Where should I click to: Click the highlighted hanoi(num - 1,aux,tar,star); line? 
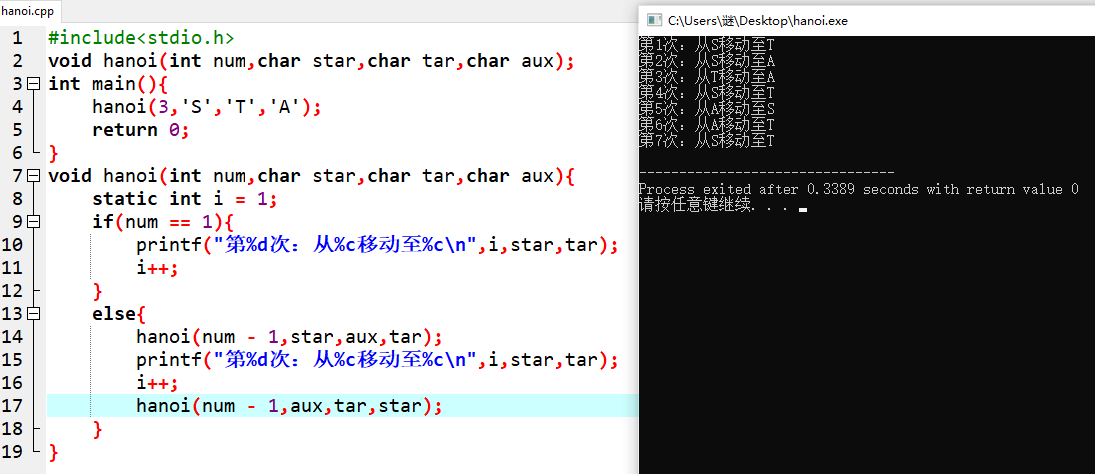[x=289, y=406]
